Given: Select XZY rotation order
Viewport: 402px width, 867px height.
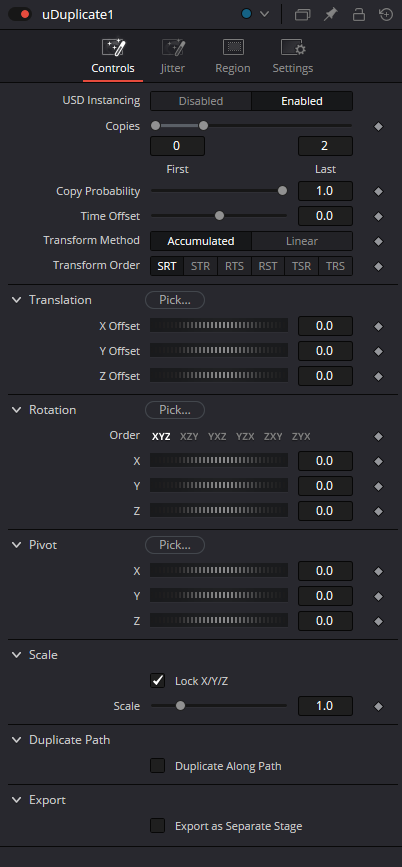Looking at the screenshot, I should pyautogui.click(x=189, y=436).
